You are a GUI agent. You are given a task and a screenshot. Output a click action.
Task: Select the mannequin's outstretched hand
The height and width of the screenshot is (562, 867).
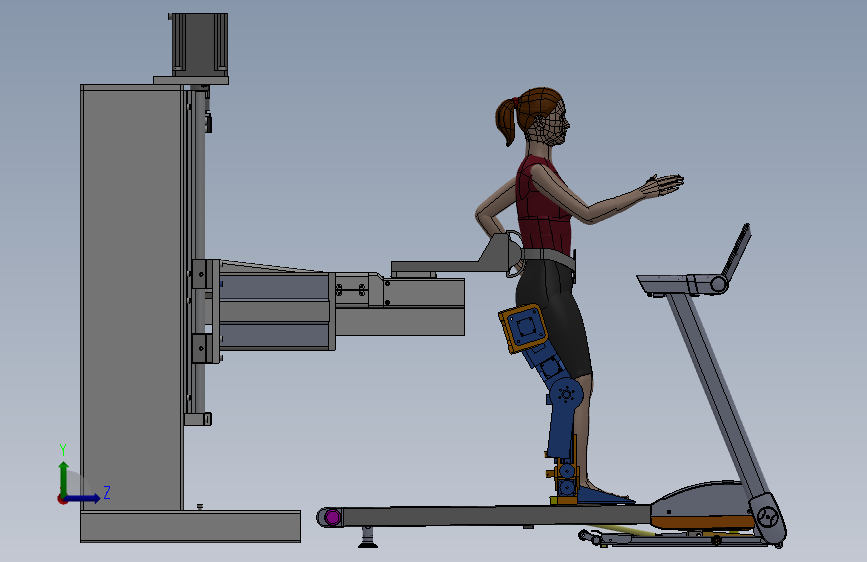point(662,185)
